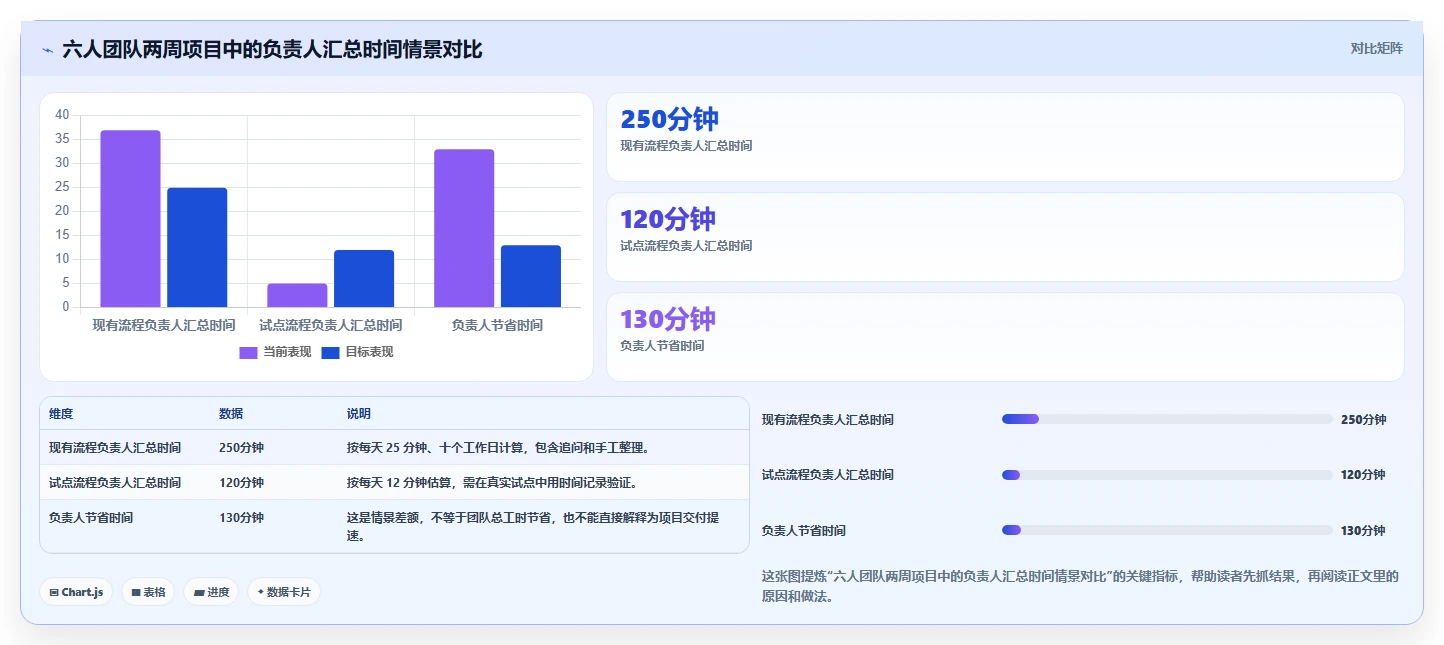Toggle the 当前表现 legend swatch

click(x=248, y=352)
